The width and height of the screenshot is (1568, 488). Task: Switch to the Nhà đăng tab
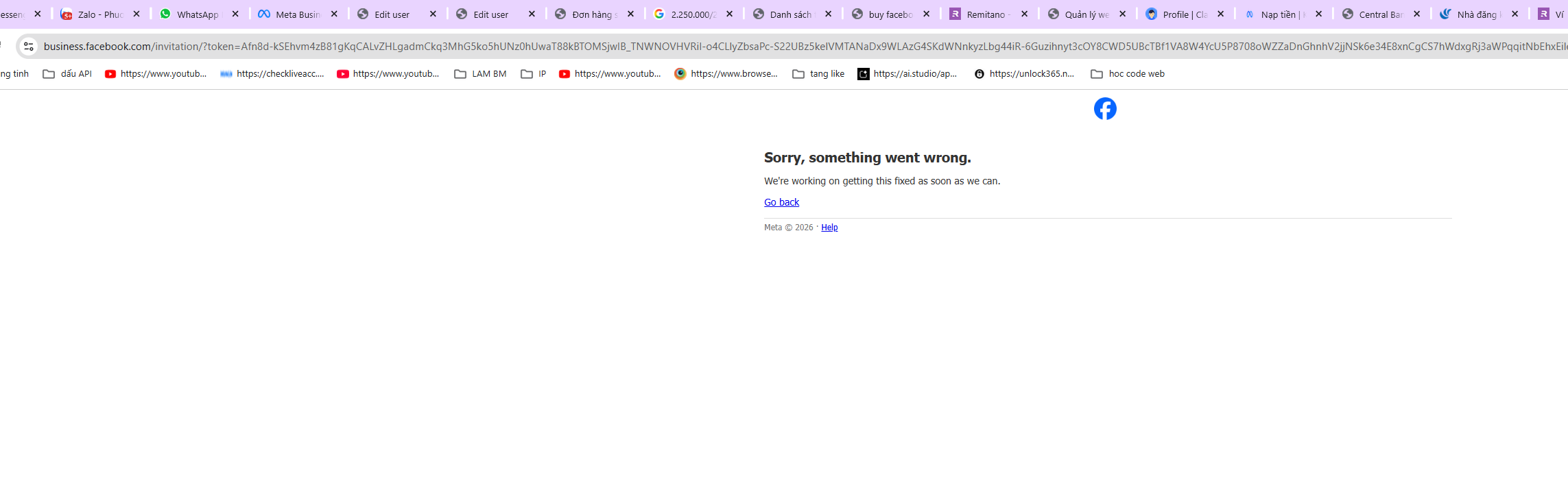click(x=1480, y=14)
